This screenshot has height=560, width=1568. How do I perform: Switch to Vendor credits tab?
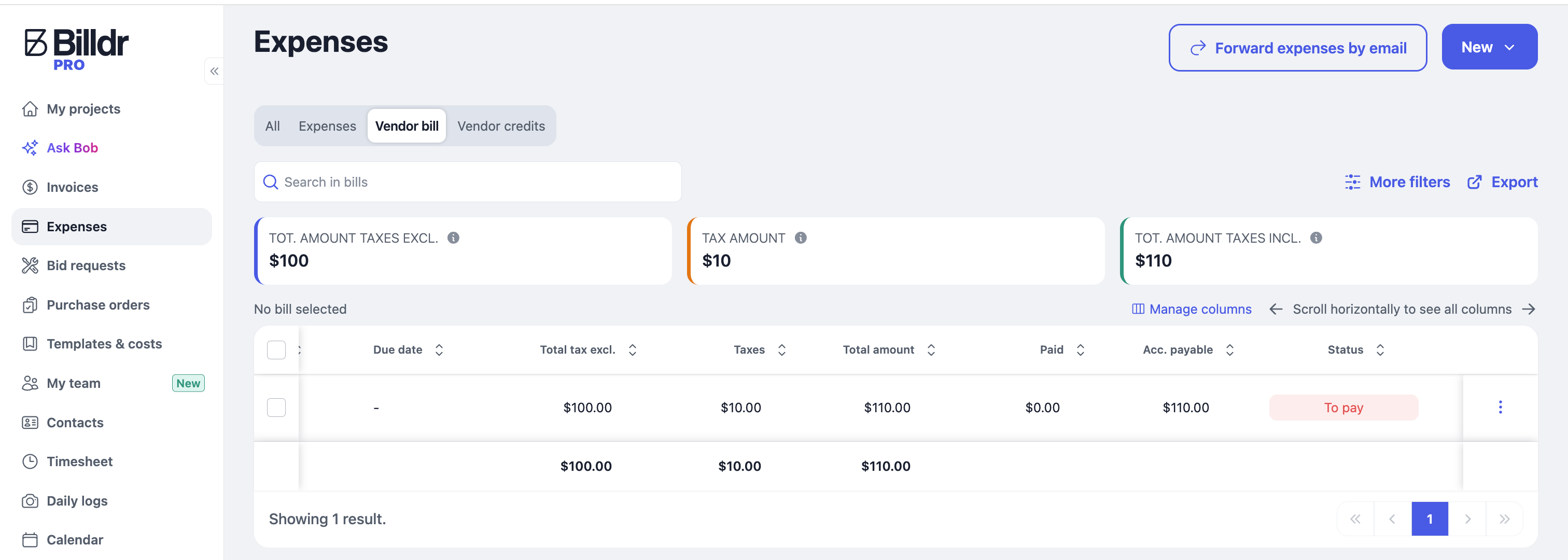coord(501,126)
